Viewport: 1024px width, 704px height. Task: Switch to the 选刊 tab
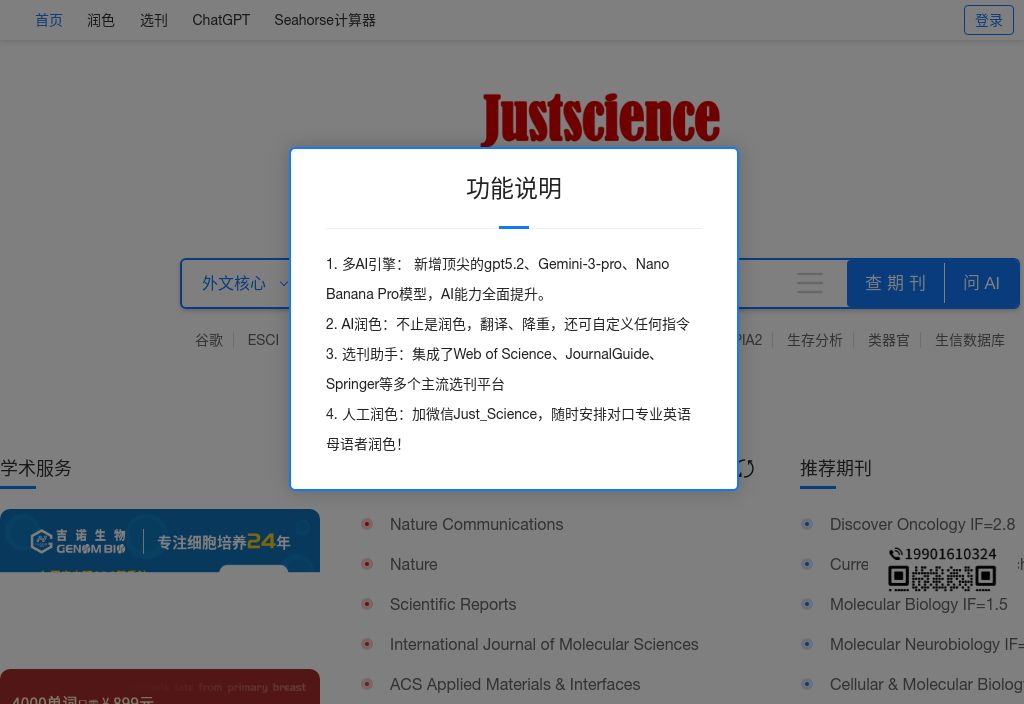click(x=154, y=20)
